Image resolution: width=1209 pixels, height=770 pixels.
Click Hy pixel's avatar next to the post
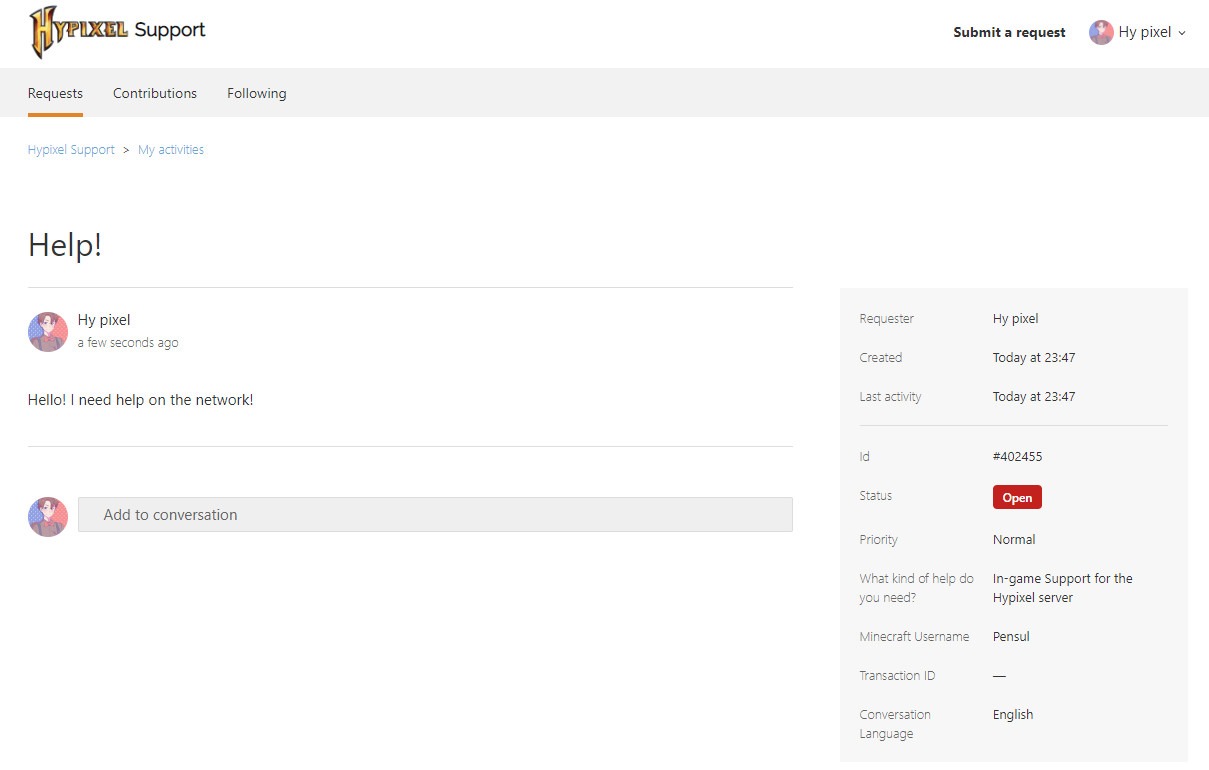point(47,331)
